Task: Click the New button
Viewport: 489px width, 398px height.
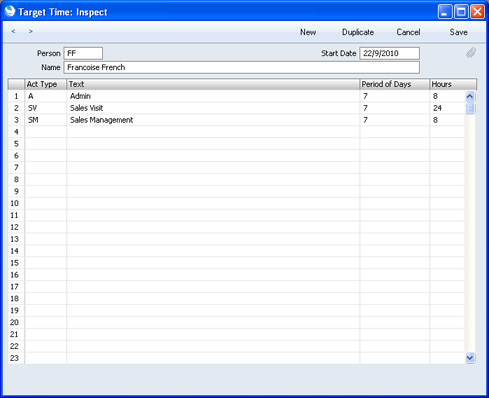Action: point(308,32)
